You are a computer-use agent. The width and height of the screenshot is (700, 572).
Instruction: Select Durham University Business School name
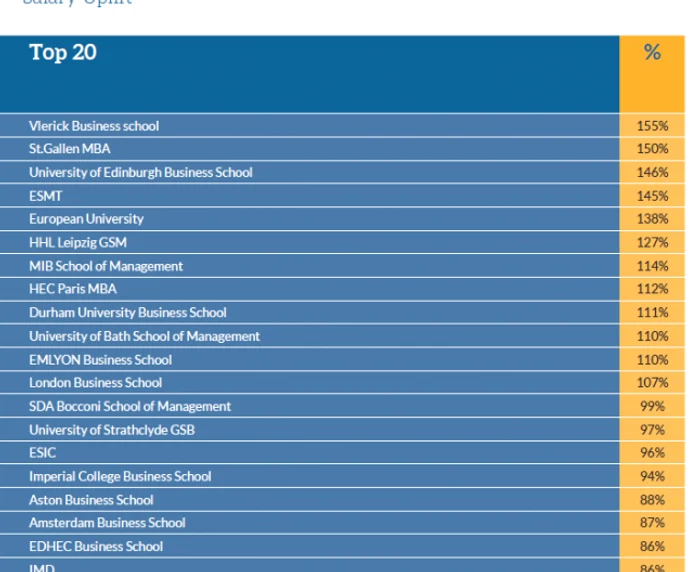tap(128, 313)
